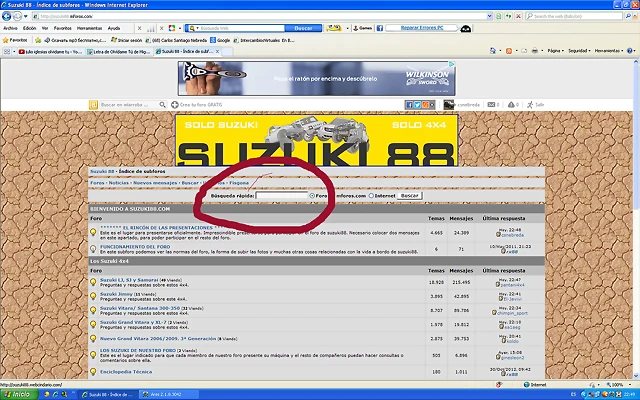640x400 pixels.
Task: Open the Herramientas menu in the menu bar
Action: coord(89,28)
